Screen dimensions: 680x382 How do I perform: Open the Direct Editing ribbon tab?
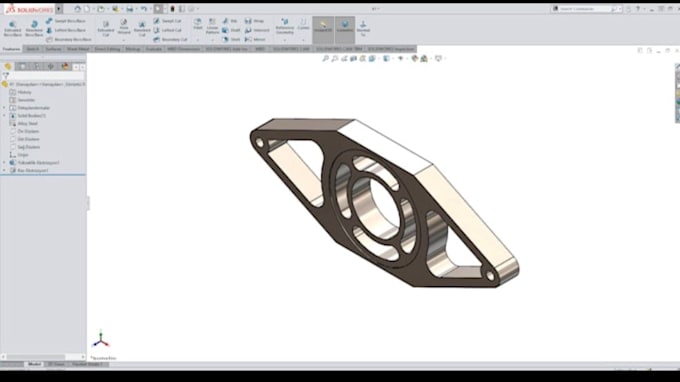click(107, 49)
